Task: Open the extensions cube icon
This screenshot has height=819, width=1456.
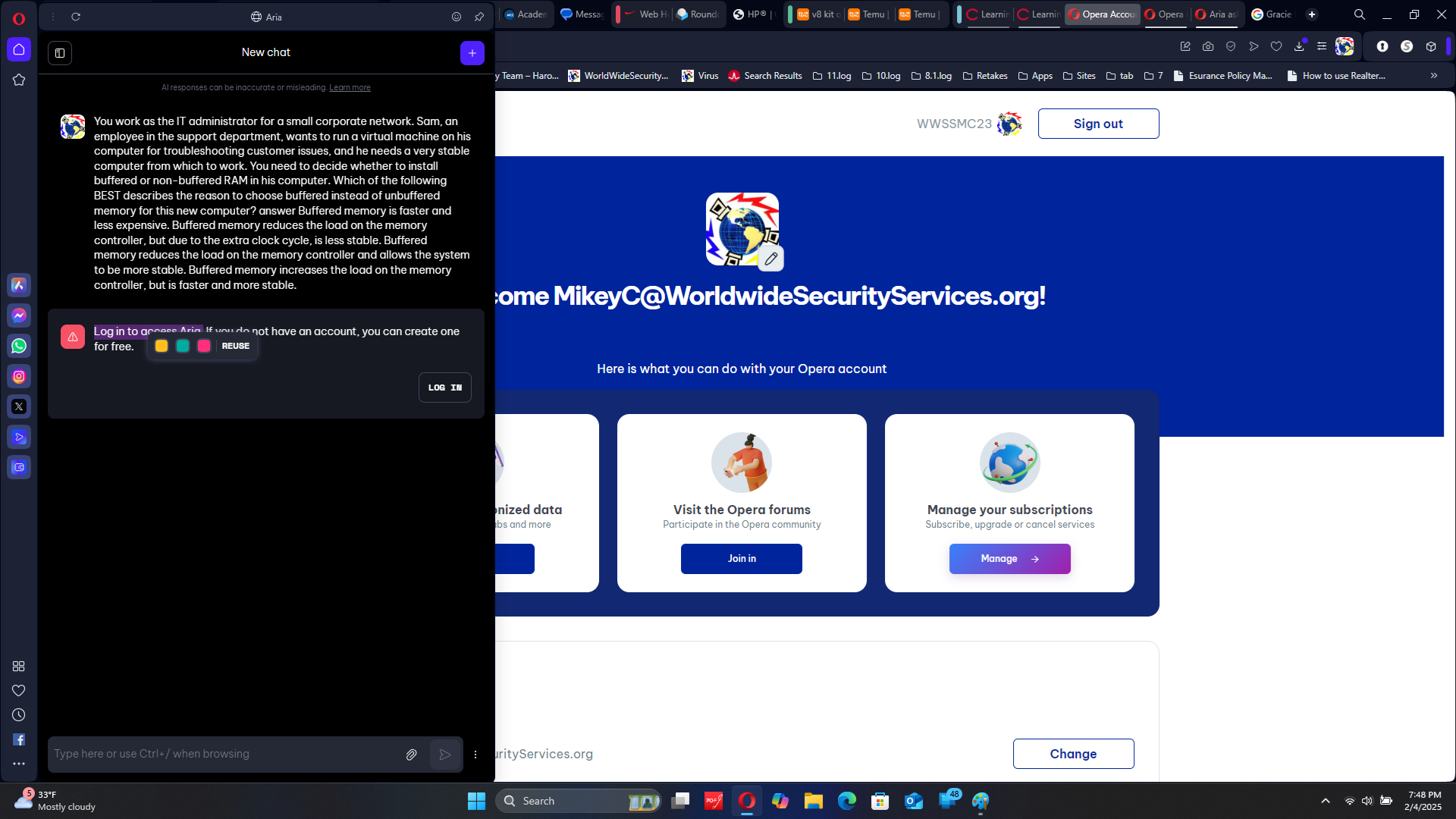Action: coord(1431,46)
